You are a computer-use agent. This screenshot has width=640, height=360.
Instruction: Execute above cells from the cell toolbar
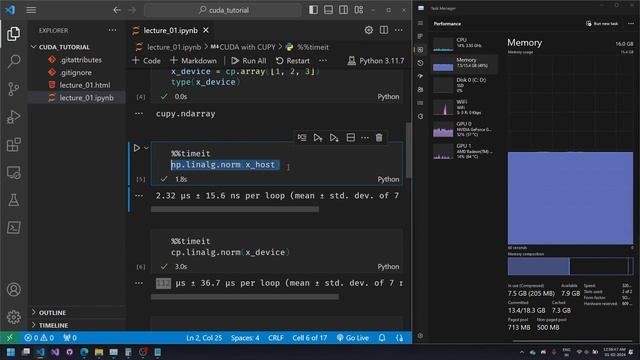(x=318, y=138)
